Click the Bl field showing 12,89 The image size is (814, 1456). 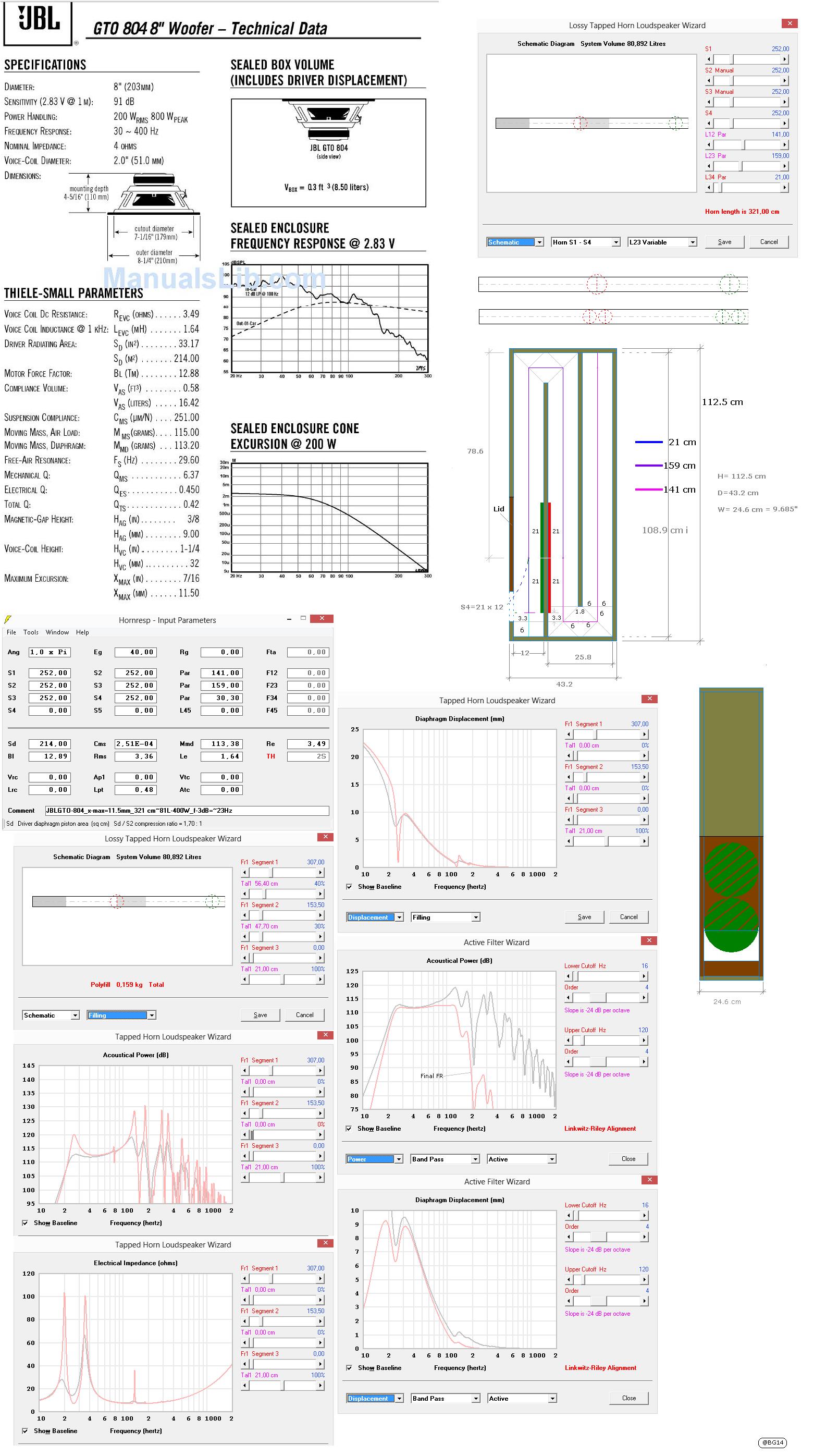click(x=49, y=757)
